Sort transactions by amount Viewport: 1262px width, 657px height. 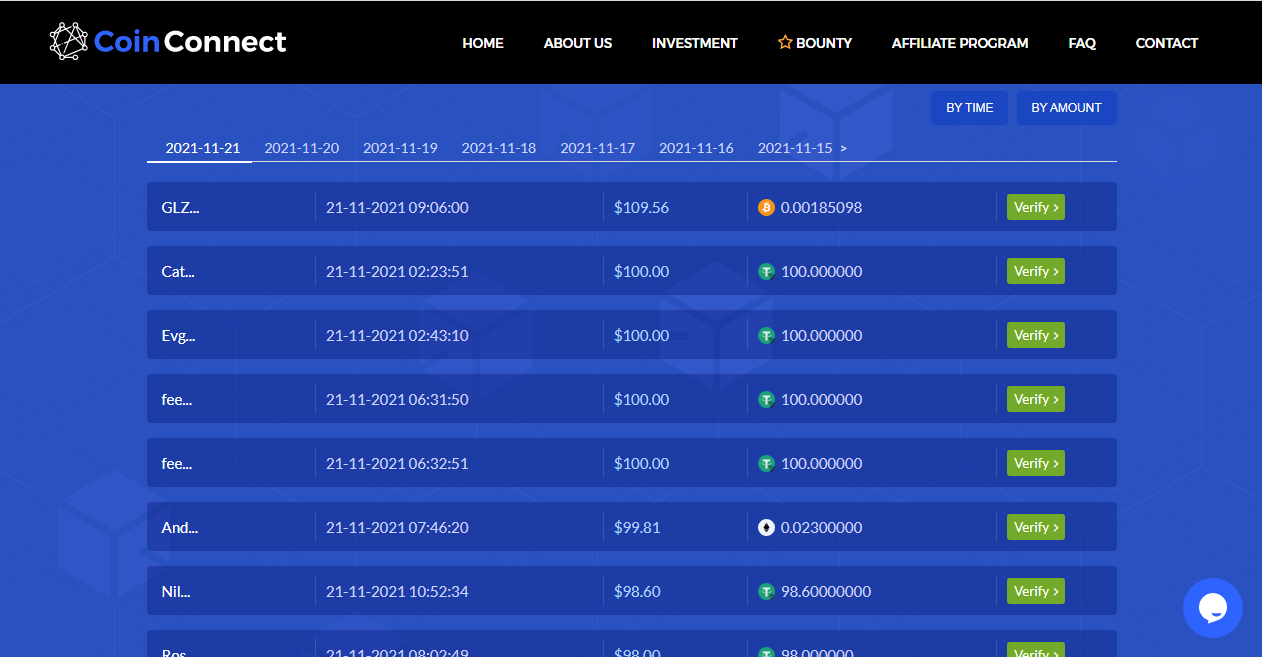coord(1067,108)
